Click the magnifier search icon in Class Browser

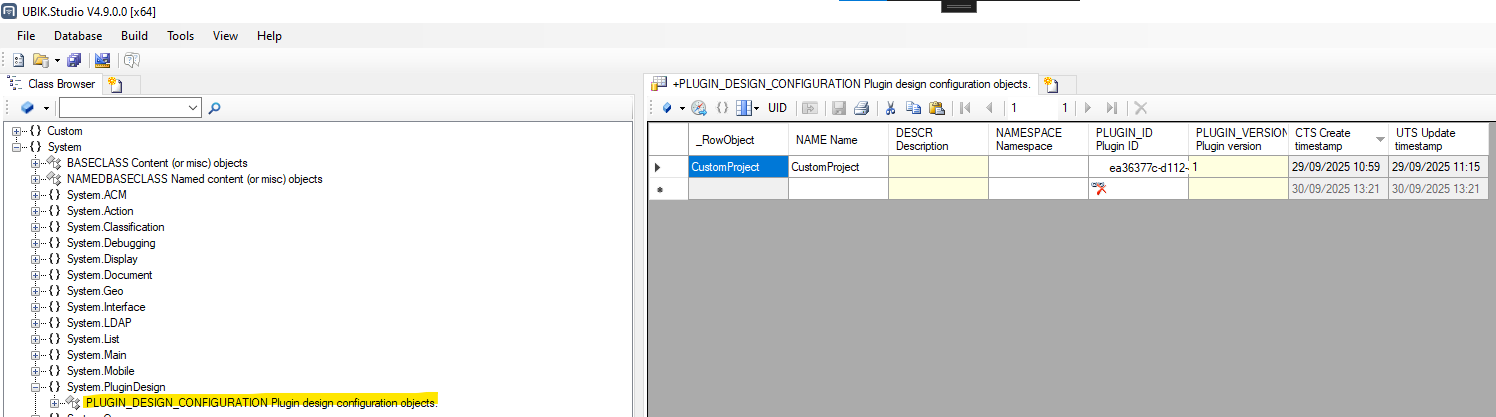tap(215, 107)
